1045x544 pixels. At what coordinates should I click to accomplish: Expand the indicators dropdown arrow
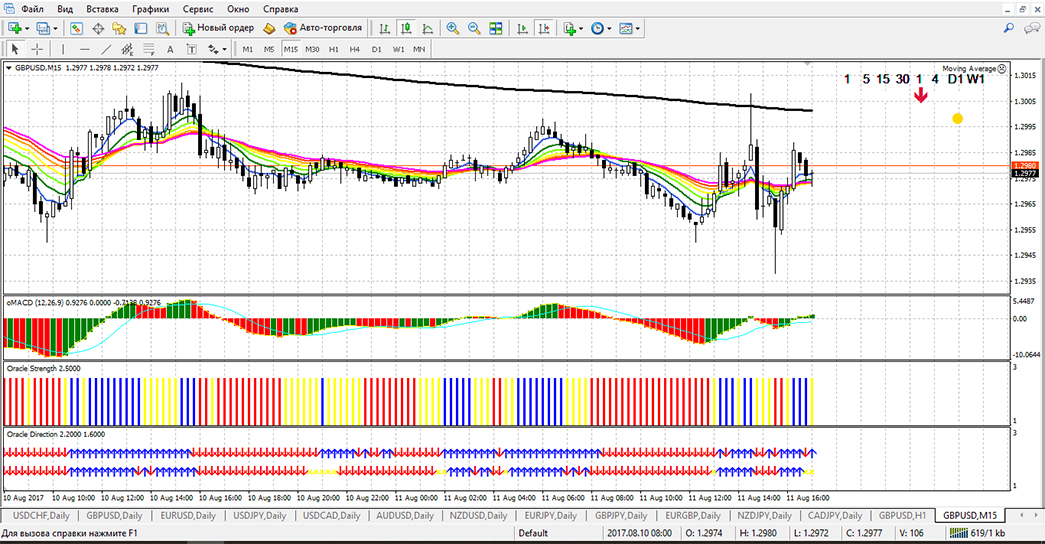click(581, 29)
